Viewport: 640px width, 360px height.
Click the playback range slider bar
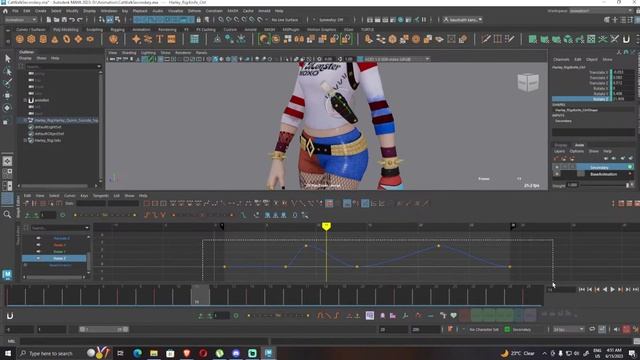coord(104,329)
